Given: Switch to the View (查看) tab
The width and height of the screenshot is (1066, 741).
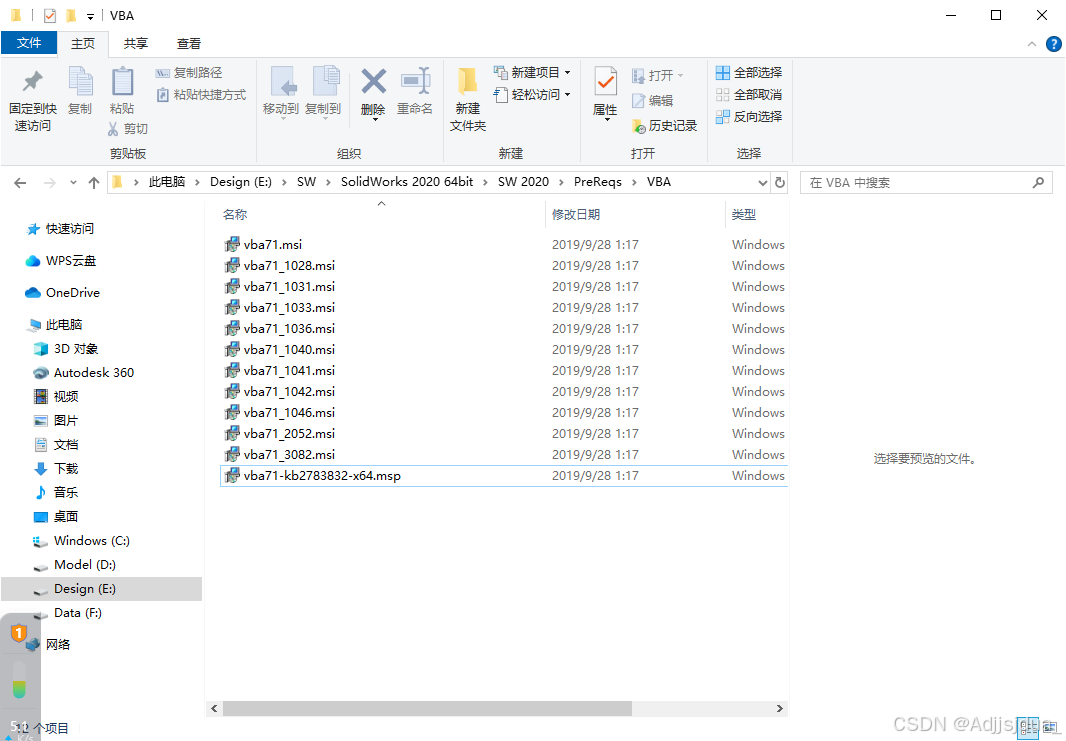Looking at the screenshot, I should [x=189, y=44].
